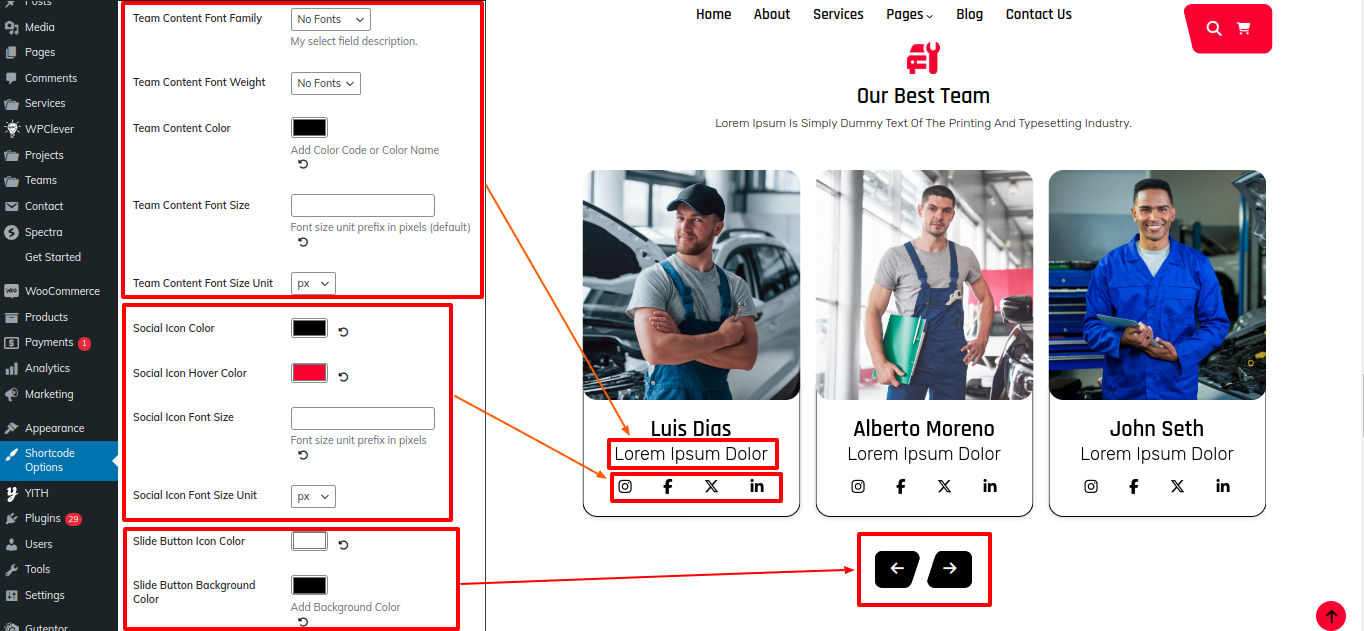
Task: Open the search icon in header
Action: pyautogui.click(x=1214, y=28)
